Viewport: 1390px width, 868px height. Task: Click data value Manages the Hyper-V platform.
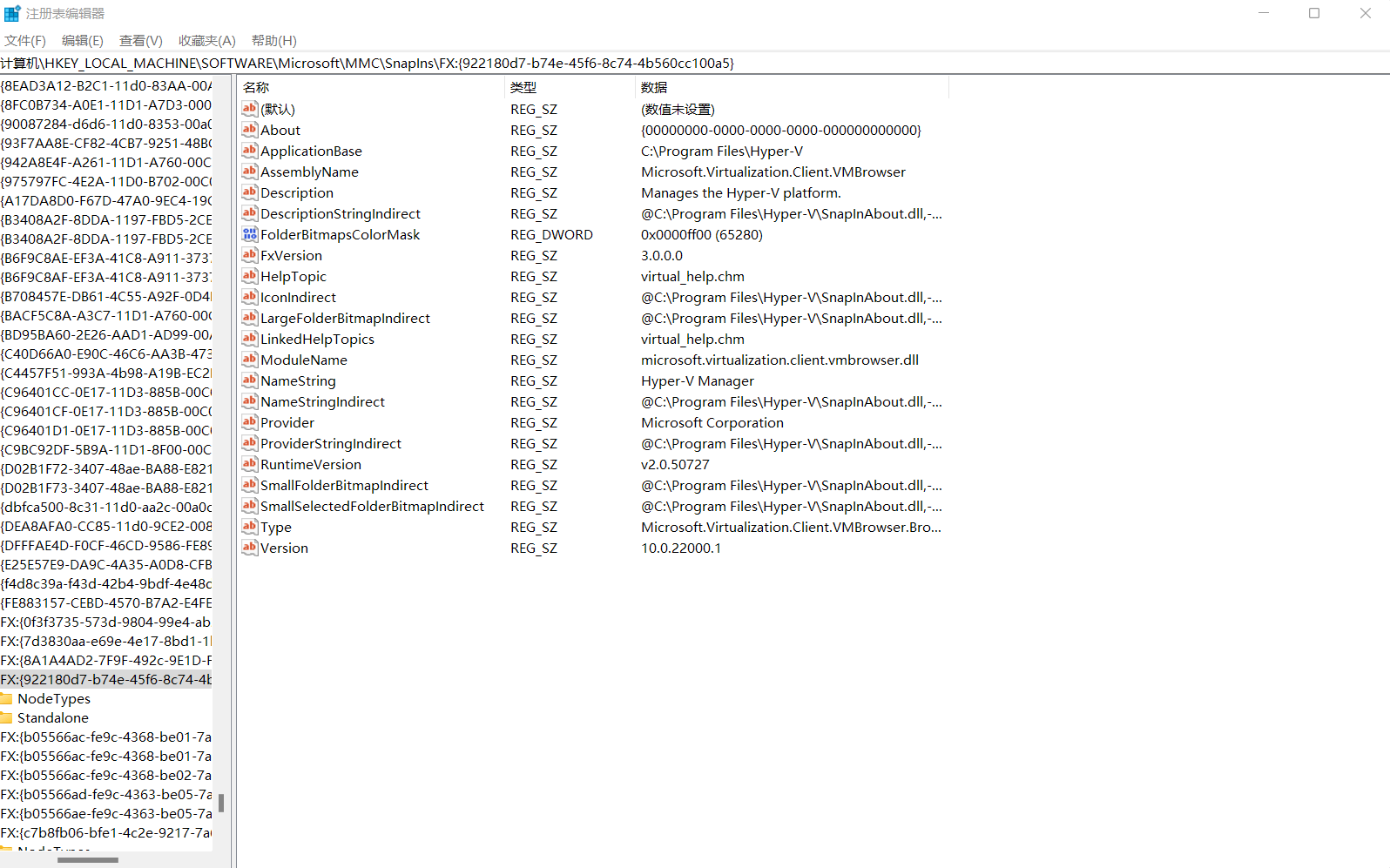click(741, 193)
